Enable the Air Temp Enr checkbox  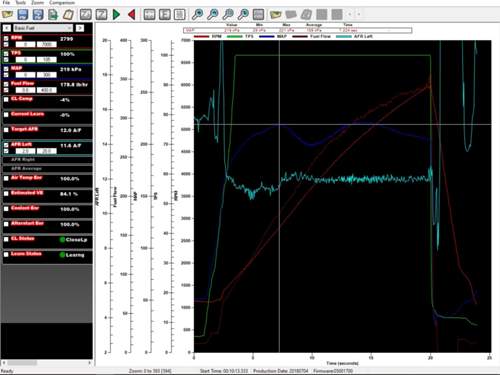tap(6, 178)
